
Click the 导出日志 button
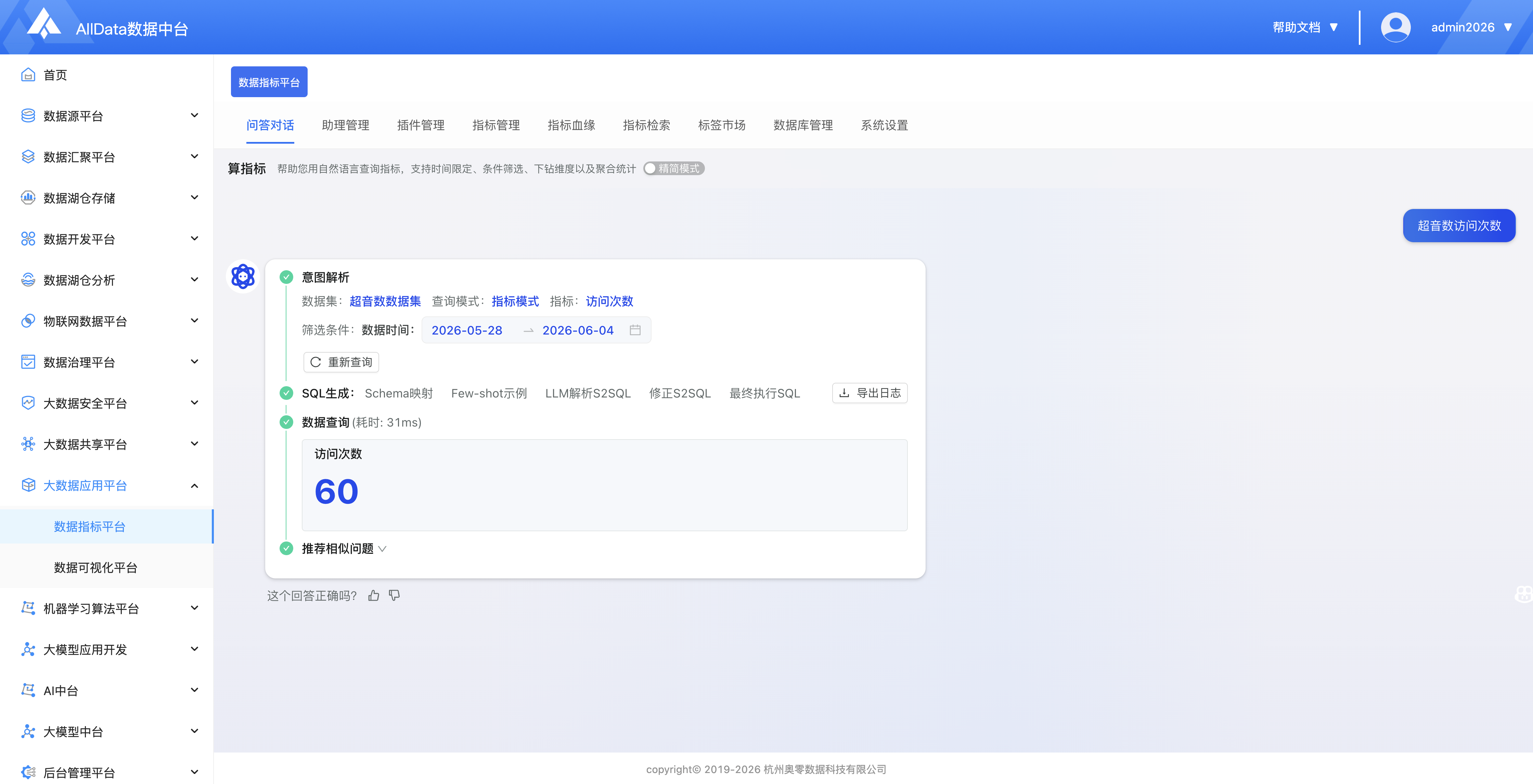click(x=869, y=393)
